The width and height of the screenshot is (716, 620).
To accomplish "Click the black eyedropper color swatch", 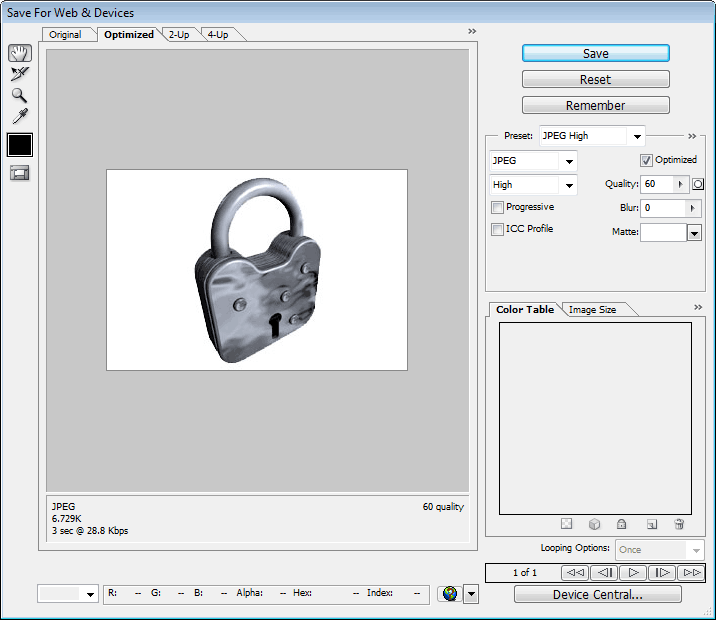I will click(20, 145).
